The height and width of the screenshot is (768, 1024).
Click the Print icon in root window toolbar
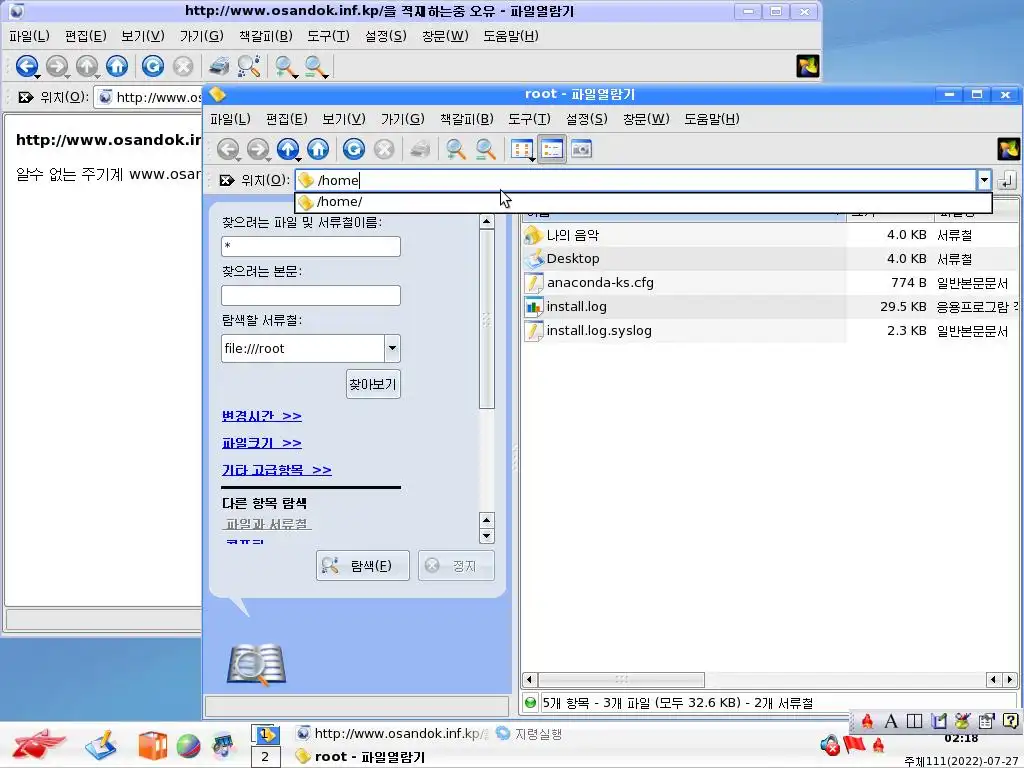[x=420, y=150]
